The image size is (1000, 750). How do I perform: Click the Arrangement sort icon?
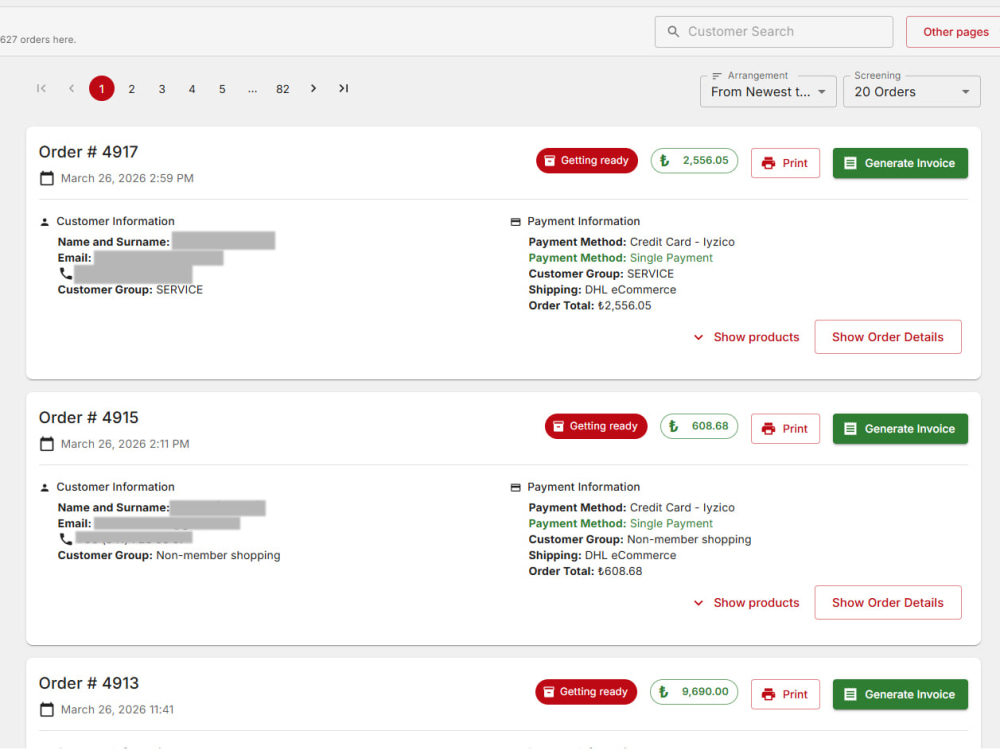tap(717, 76)
